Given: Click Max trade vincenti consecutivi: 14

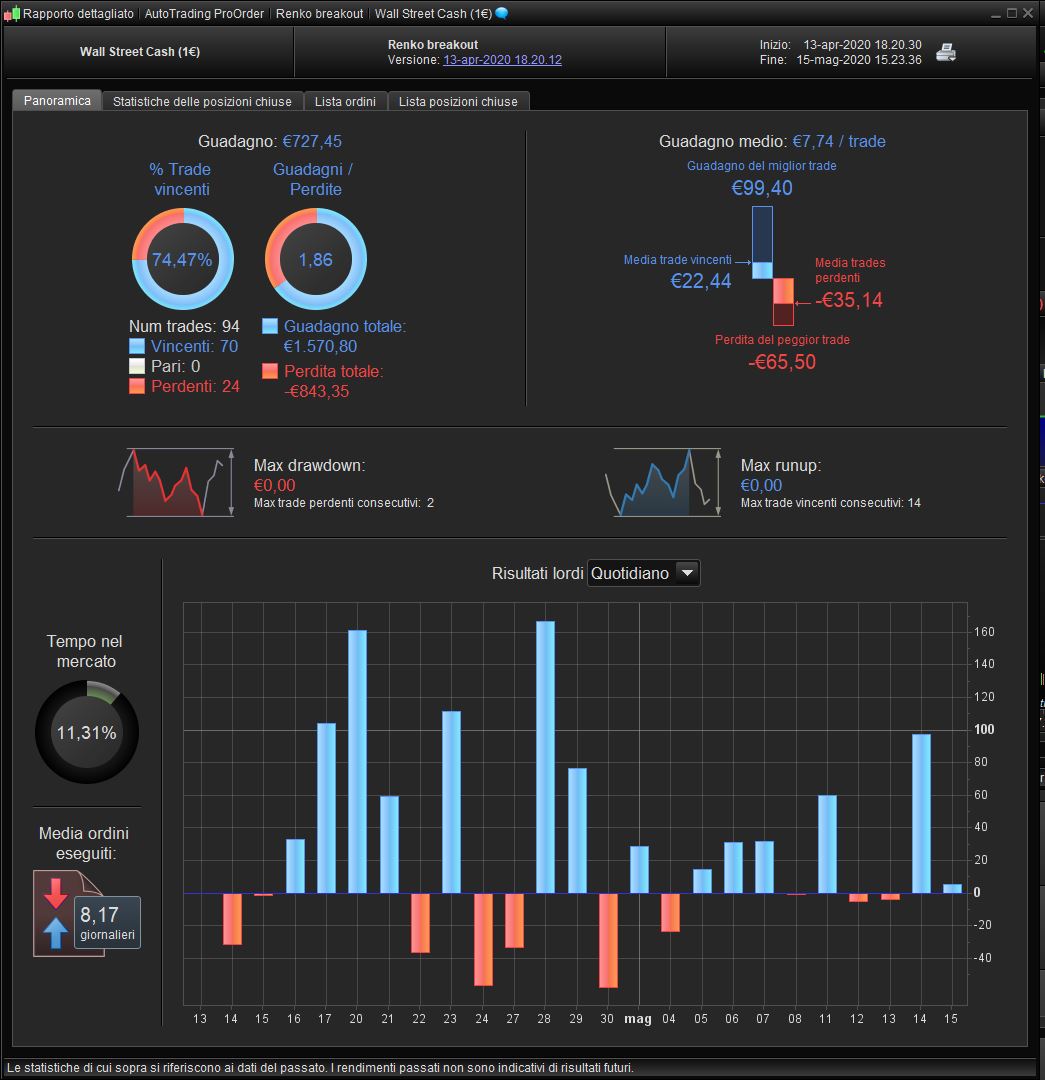Looking at the screenshot, I should click(831, 503).
